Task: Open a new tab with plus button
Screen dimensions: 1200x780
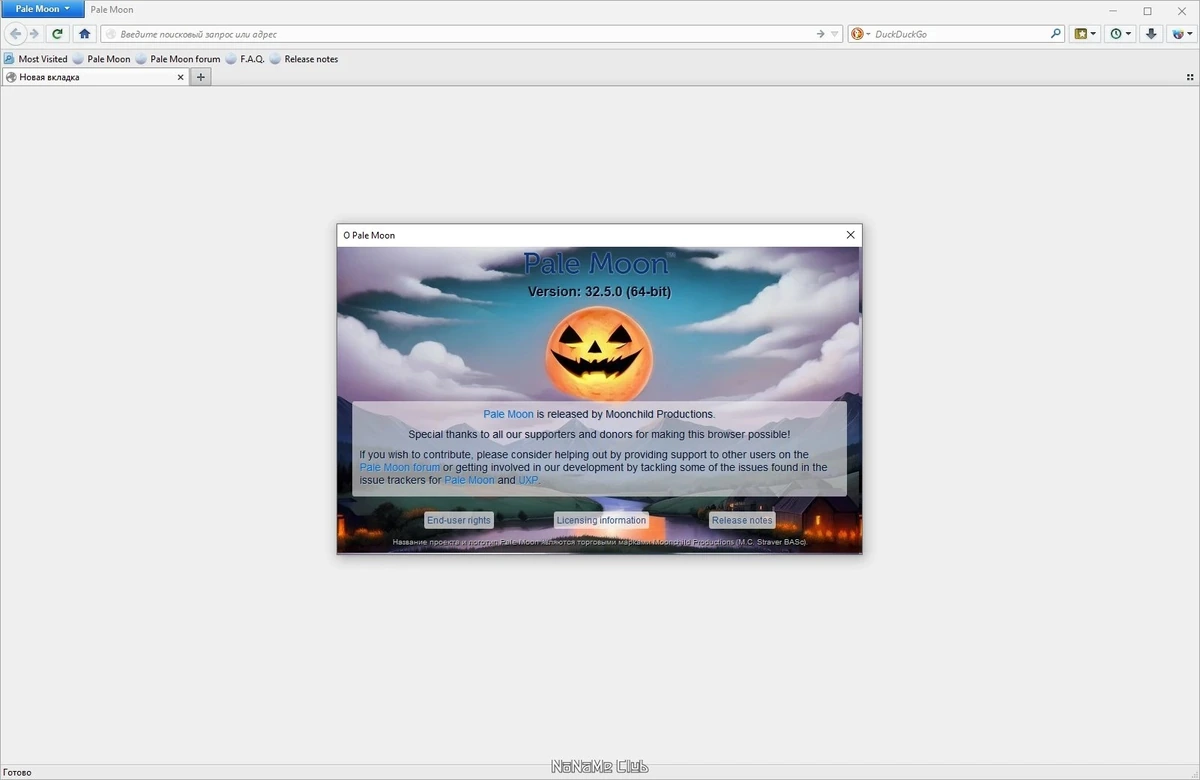Action: pyautogui.click(x=201, y=77)
